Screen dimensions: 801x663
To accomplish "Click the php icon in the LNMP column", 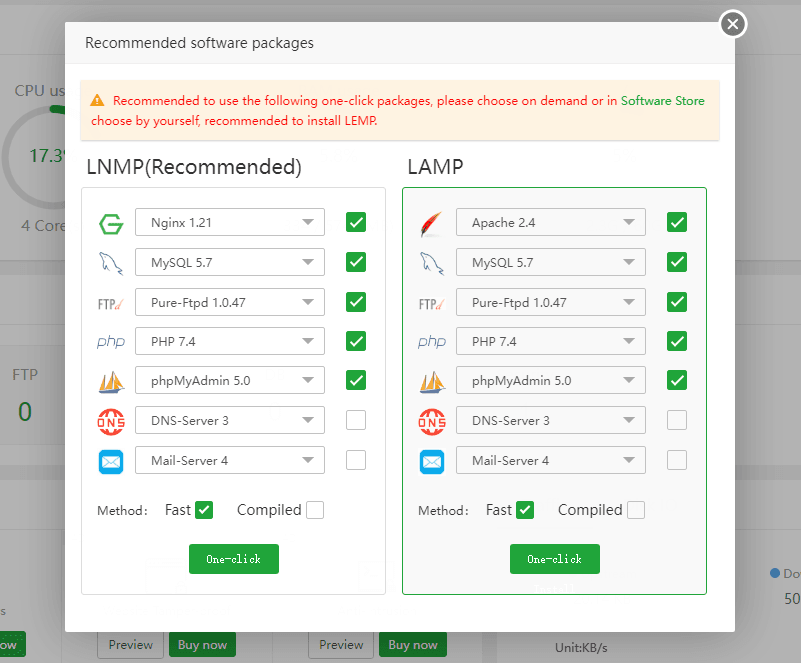I will [x=110, y=341].
